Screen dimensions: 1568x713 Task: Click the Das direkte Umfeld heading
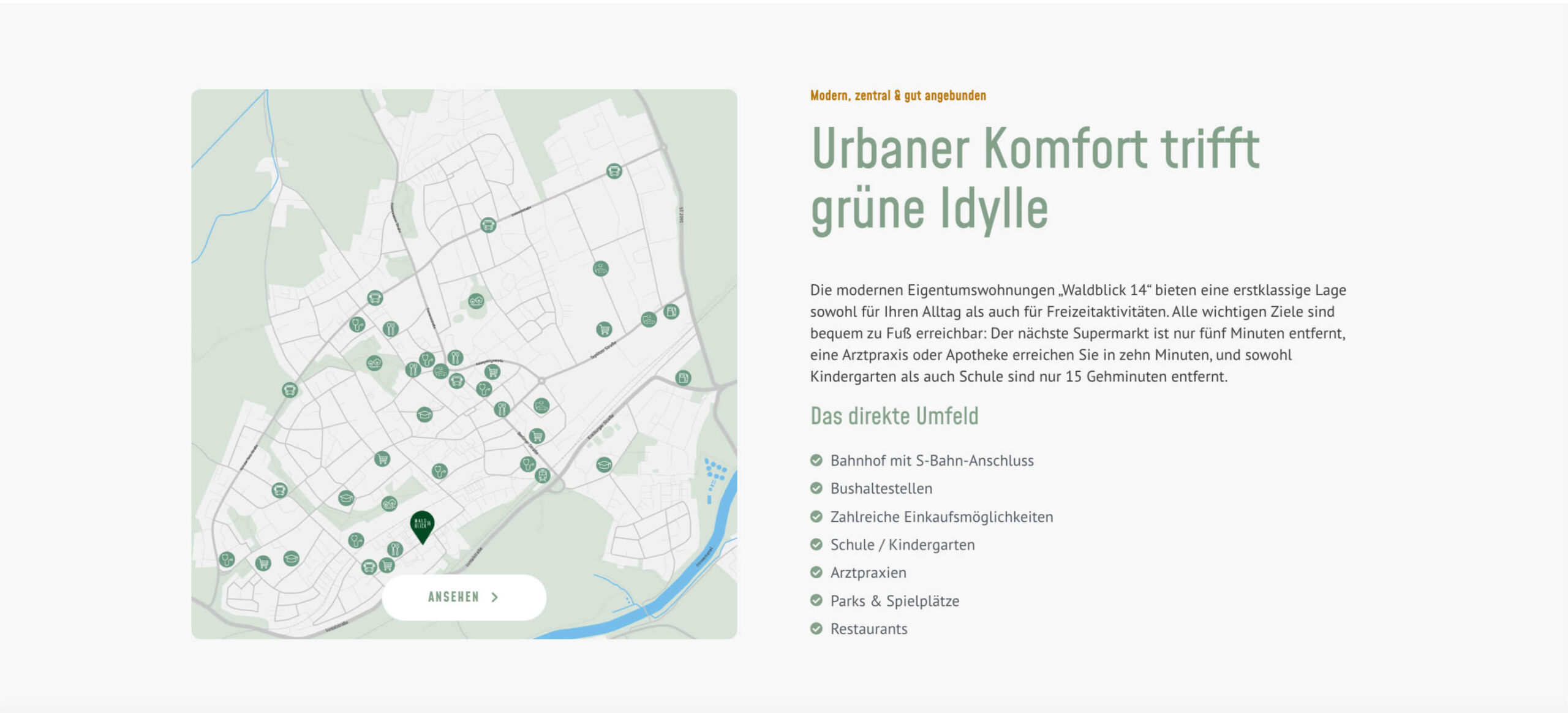(894, 417)
